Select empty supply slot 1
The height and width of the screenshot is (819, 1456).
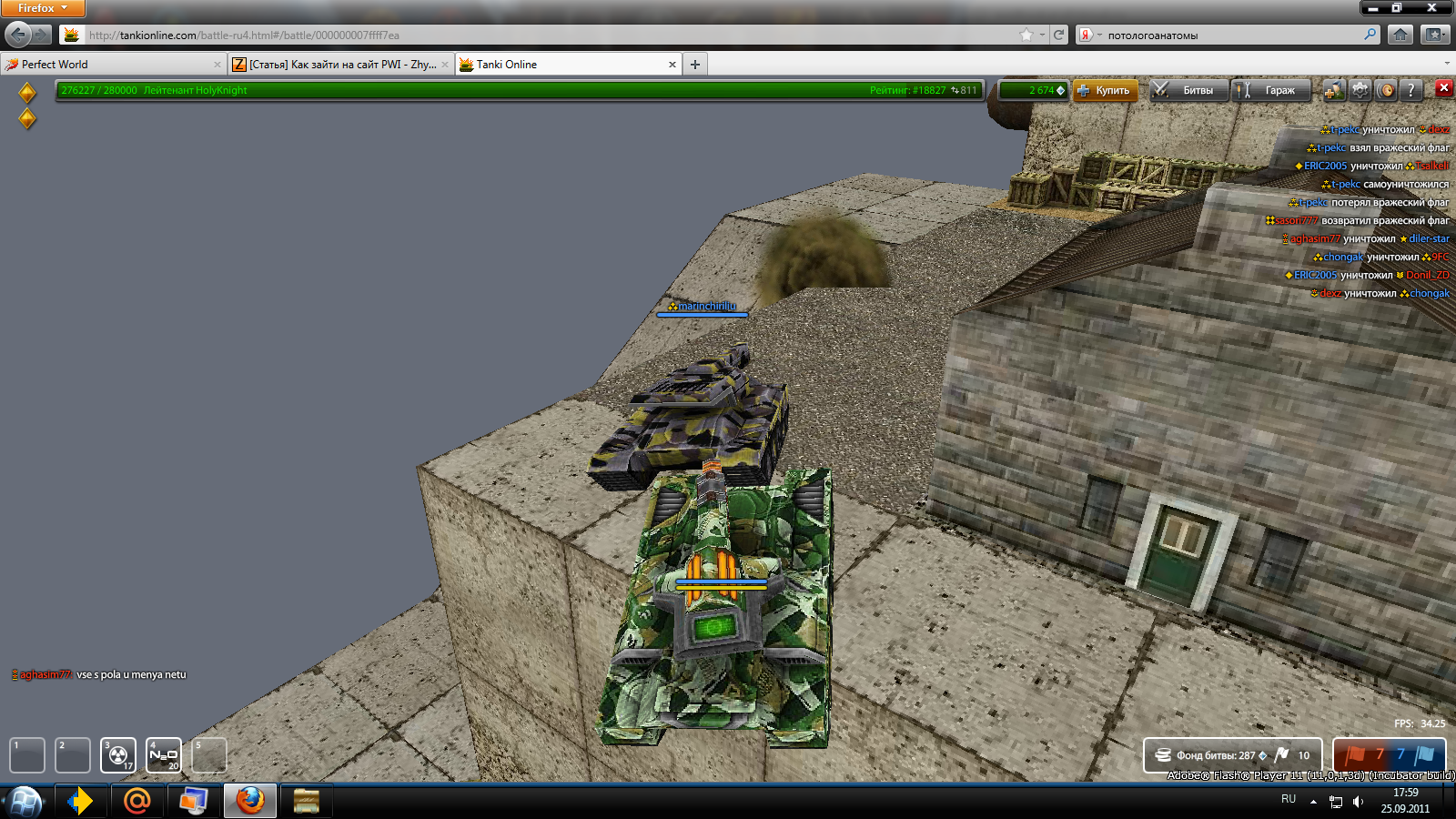point(27,755)
